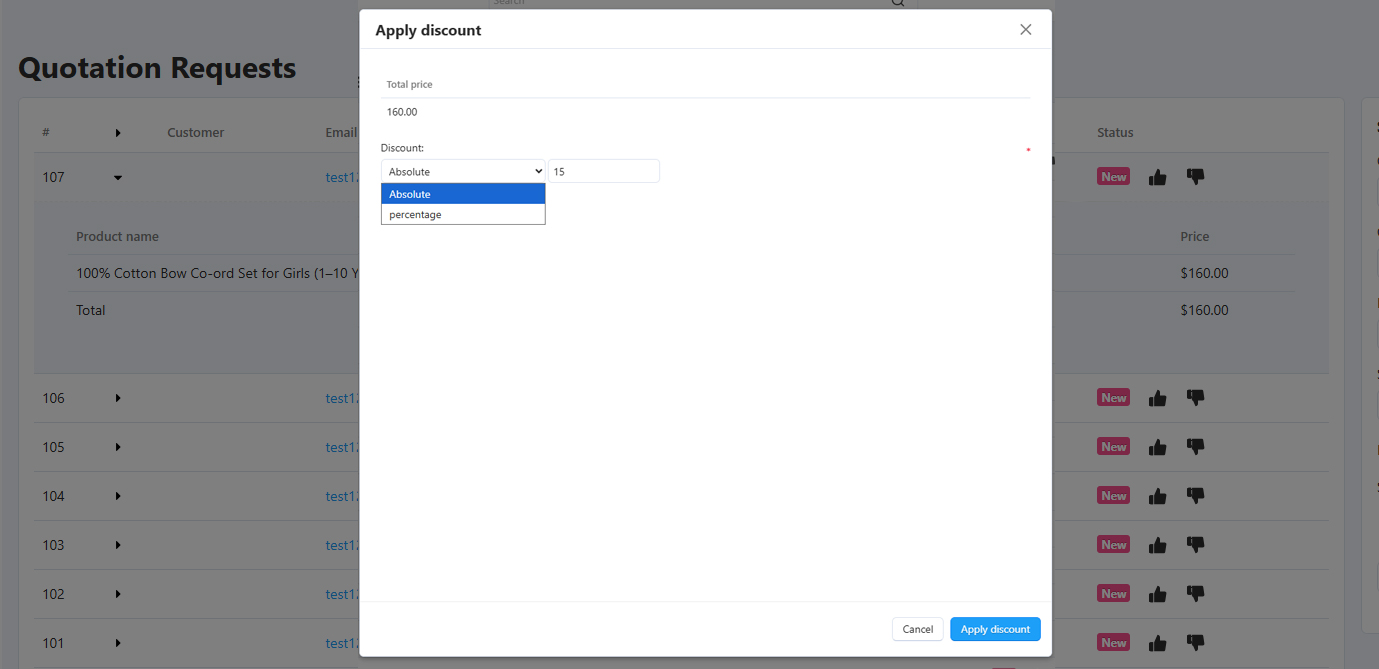Open the discount type dropdown
The height and width of the screenshot is (669, 1379).
[463, 172]
